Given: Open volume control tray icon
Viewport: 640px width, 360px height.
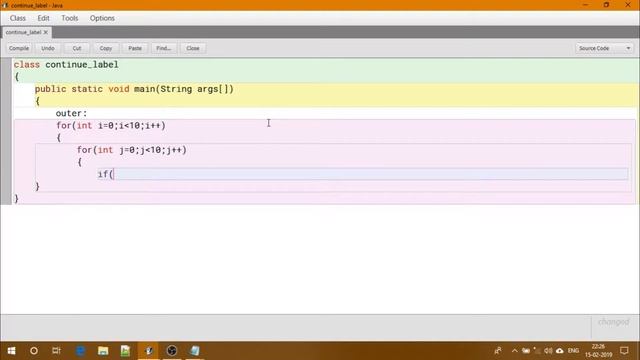Looking at the screenshot, I should pos(548,351).
